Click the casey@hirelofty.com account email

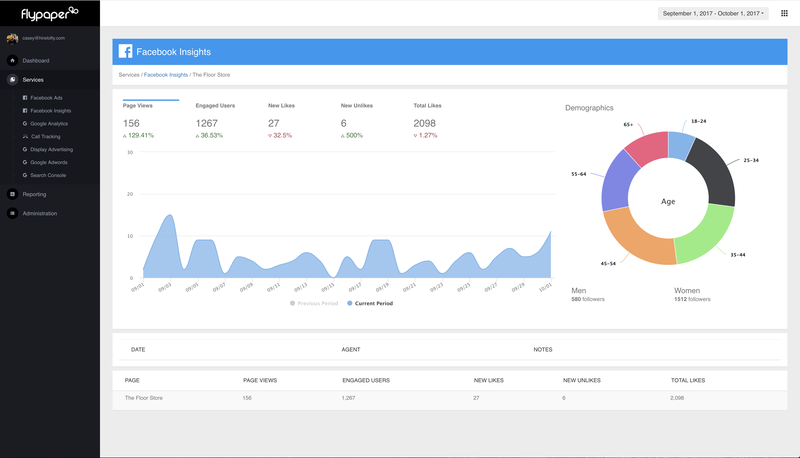[x=43, y=38]
